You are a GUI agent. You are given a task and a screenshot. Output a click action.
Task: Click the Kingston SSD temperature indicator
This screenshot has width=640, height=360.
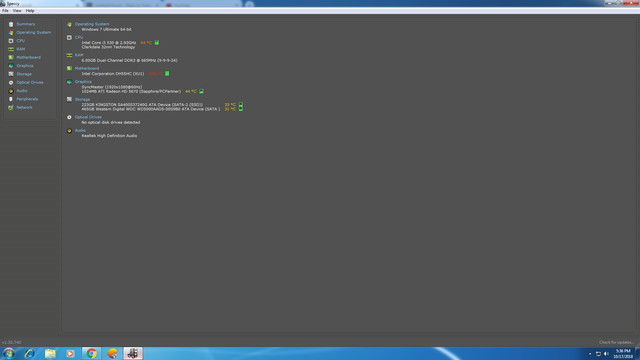point(240,104)
